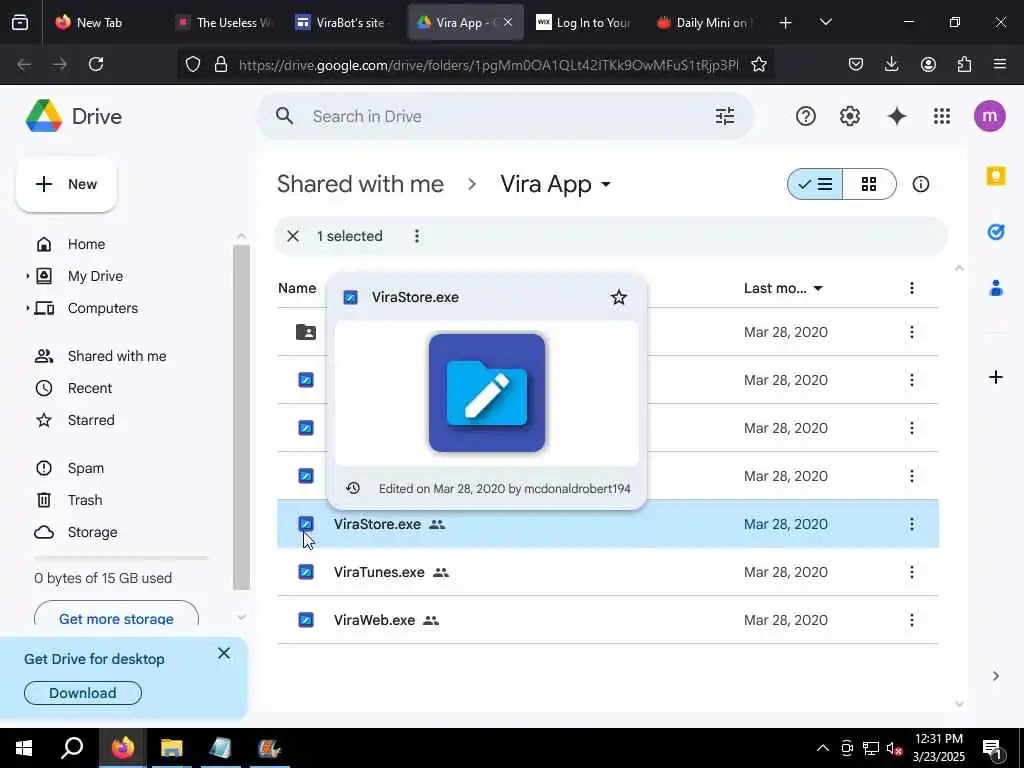
Task: Open the Support help icon
Action: (x=805, y=116)
